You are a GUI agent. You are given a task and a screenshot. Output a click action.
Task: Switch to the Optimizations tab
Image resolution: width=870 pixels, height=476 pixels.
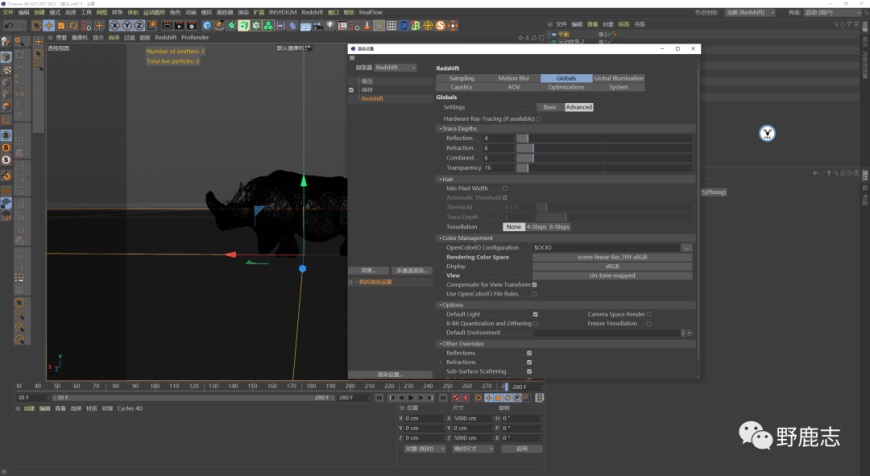pos(566,87)
